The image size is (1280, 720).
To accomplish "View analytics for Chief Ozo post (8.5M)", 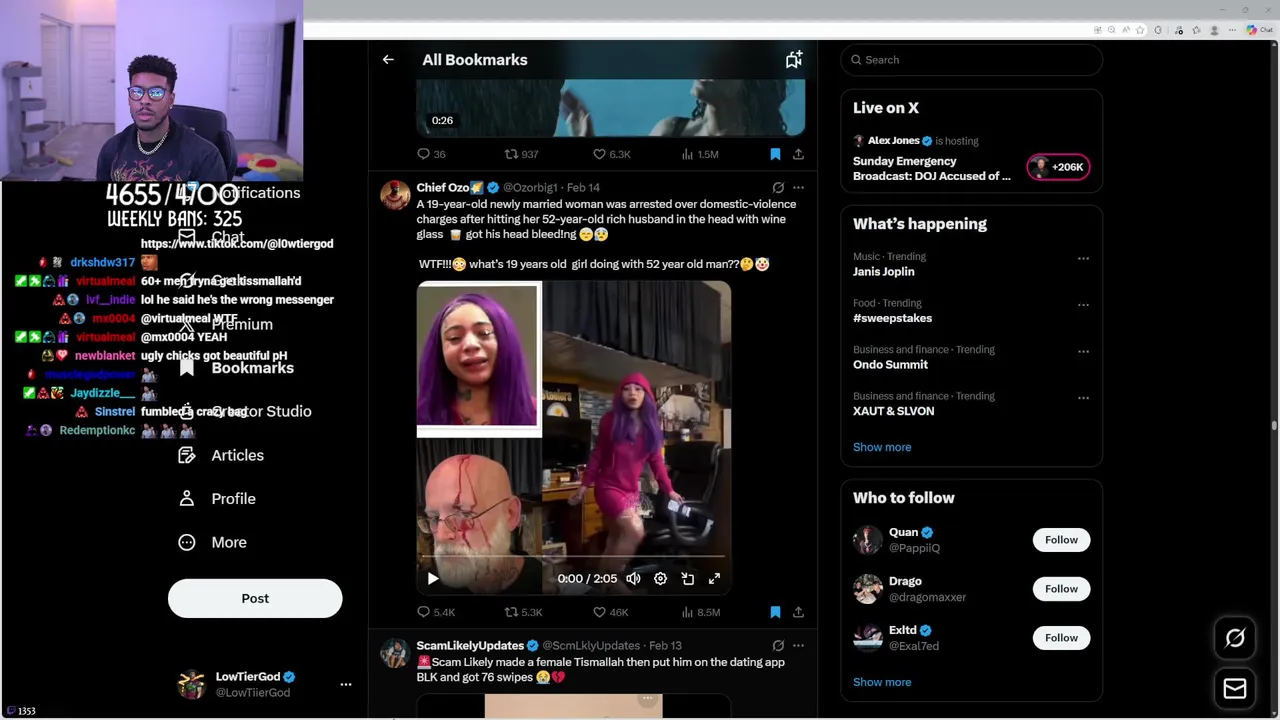I will [x=700, y=612].
